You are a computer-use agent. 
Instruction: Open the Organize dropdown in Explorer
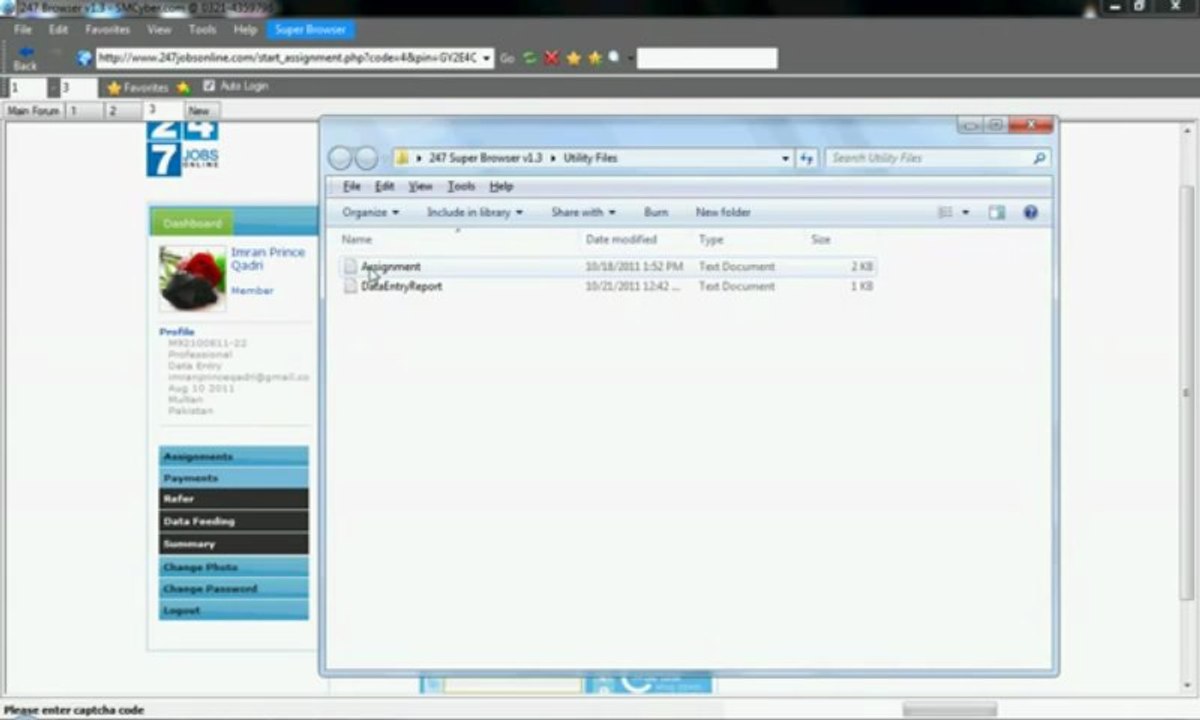coord(370,212)
